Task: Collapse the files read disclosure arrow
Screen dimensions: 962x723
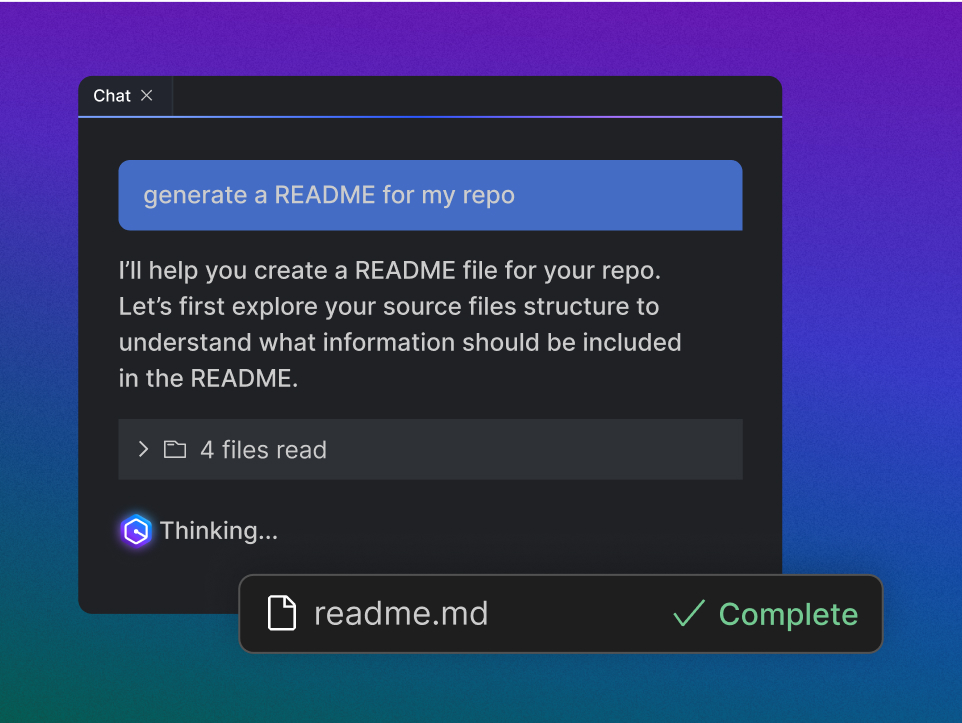Action: click(x=143, y=449)
